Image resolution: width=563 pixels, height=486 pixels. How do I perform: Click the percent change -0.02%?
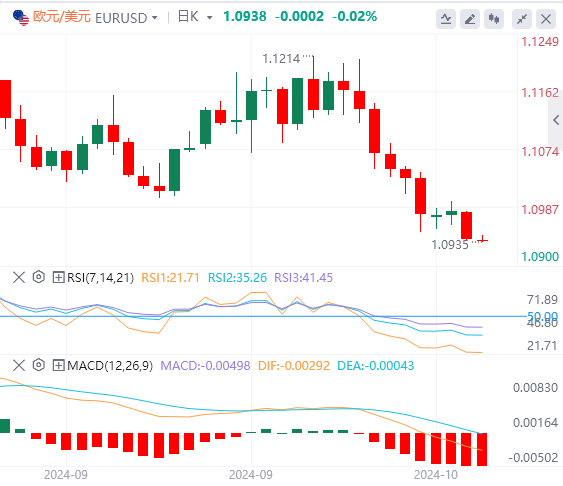(x=354, y=17)
